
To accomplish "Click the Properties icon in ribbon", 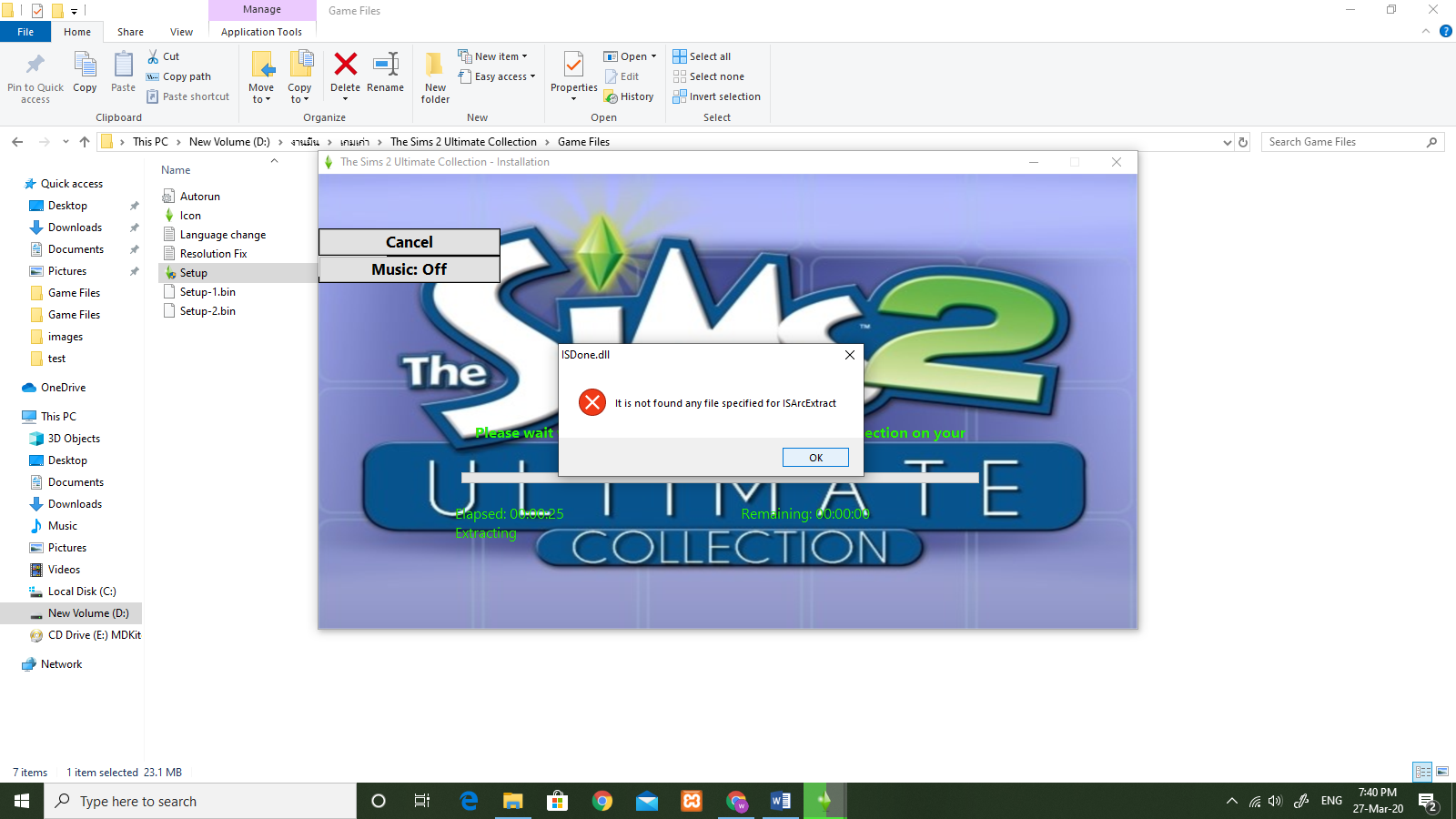I will pyautogui.click(x=573, y=66).
